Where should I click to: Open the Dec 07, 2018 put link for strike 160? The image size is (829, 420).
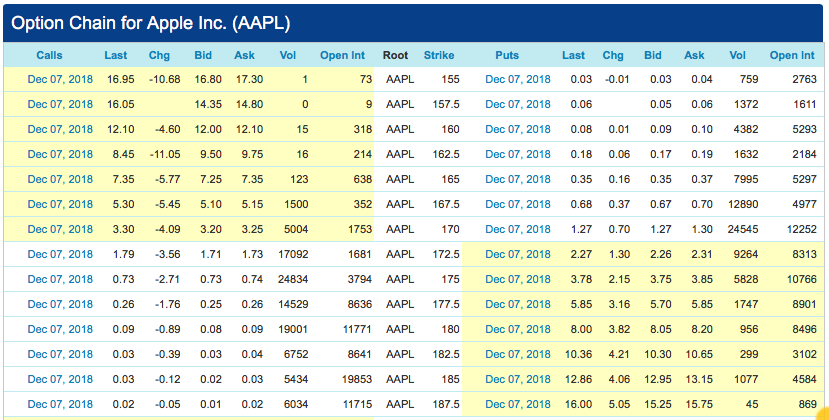(x=518, y=129)
